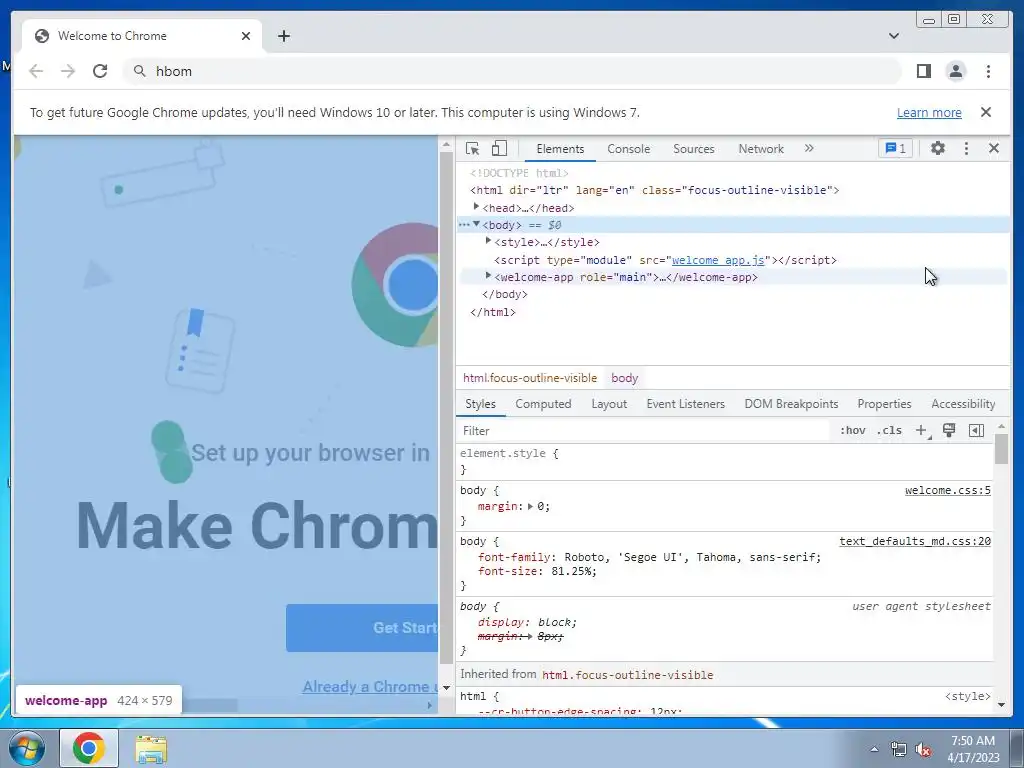Open Windows Start button
Screen dimensions: 1024x768
(26, 748)
